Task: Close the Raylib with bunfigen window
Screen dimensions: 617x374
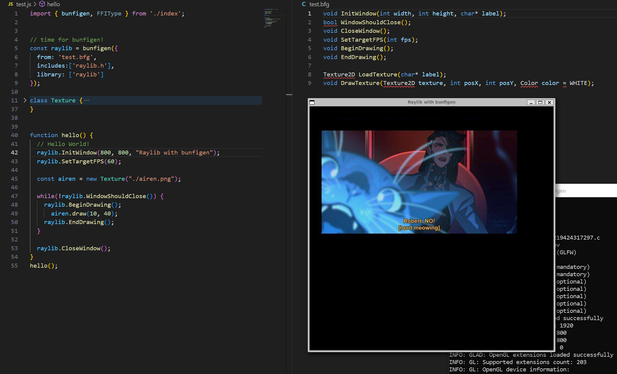Action: (x=549, y=102)
